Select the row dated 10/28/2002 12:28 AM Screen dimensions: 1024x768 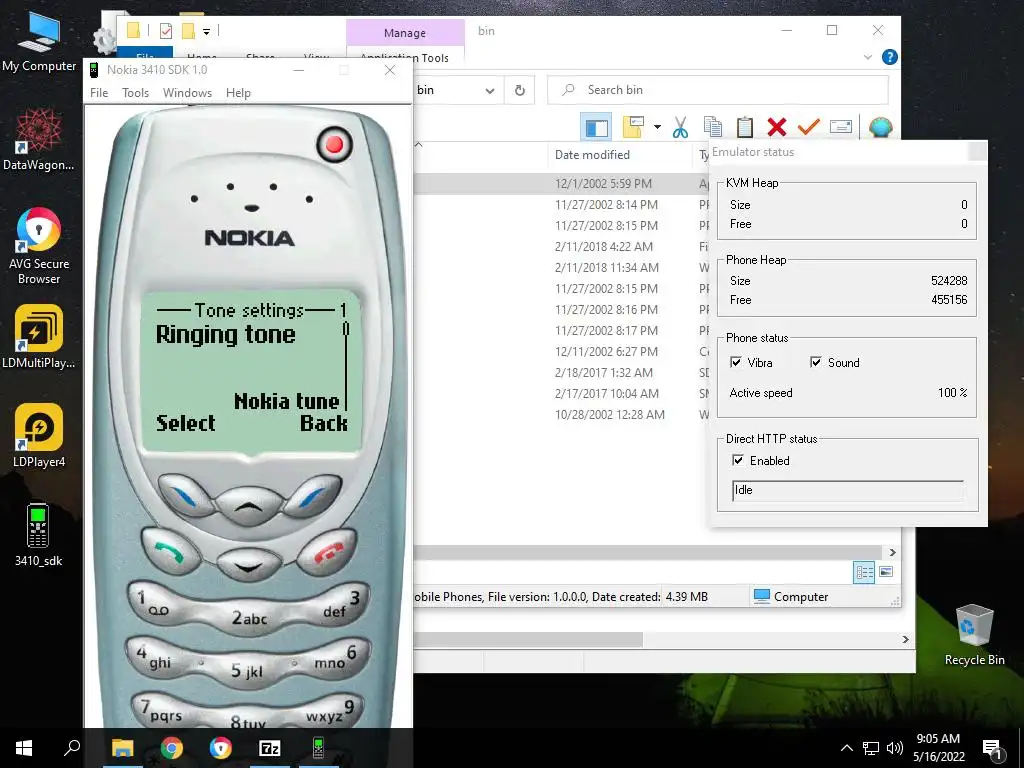click(562, 414)
